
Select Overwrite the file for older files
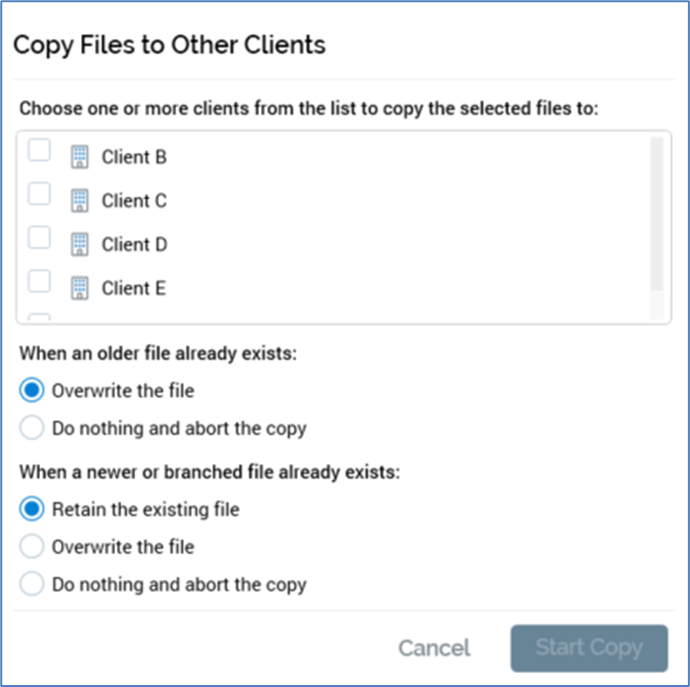33,390
